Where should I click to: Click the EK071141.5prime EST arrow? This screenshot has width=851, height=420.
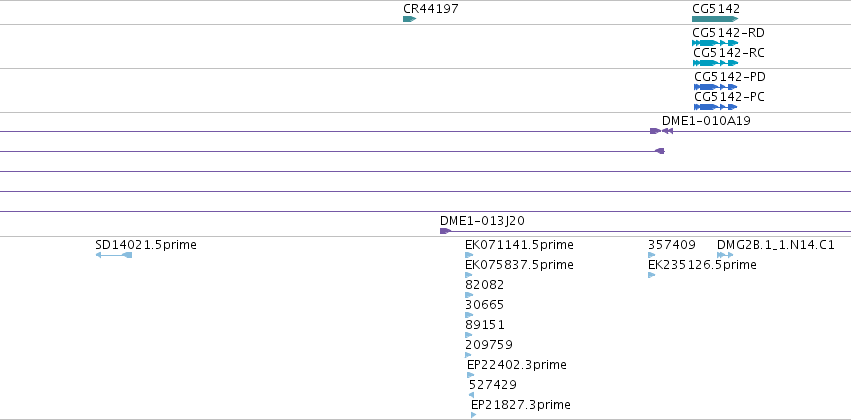[x=469, y=255]
